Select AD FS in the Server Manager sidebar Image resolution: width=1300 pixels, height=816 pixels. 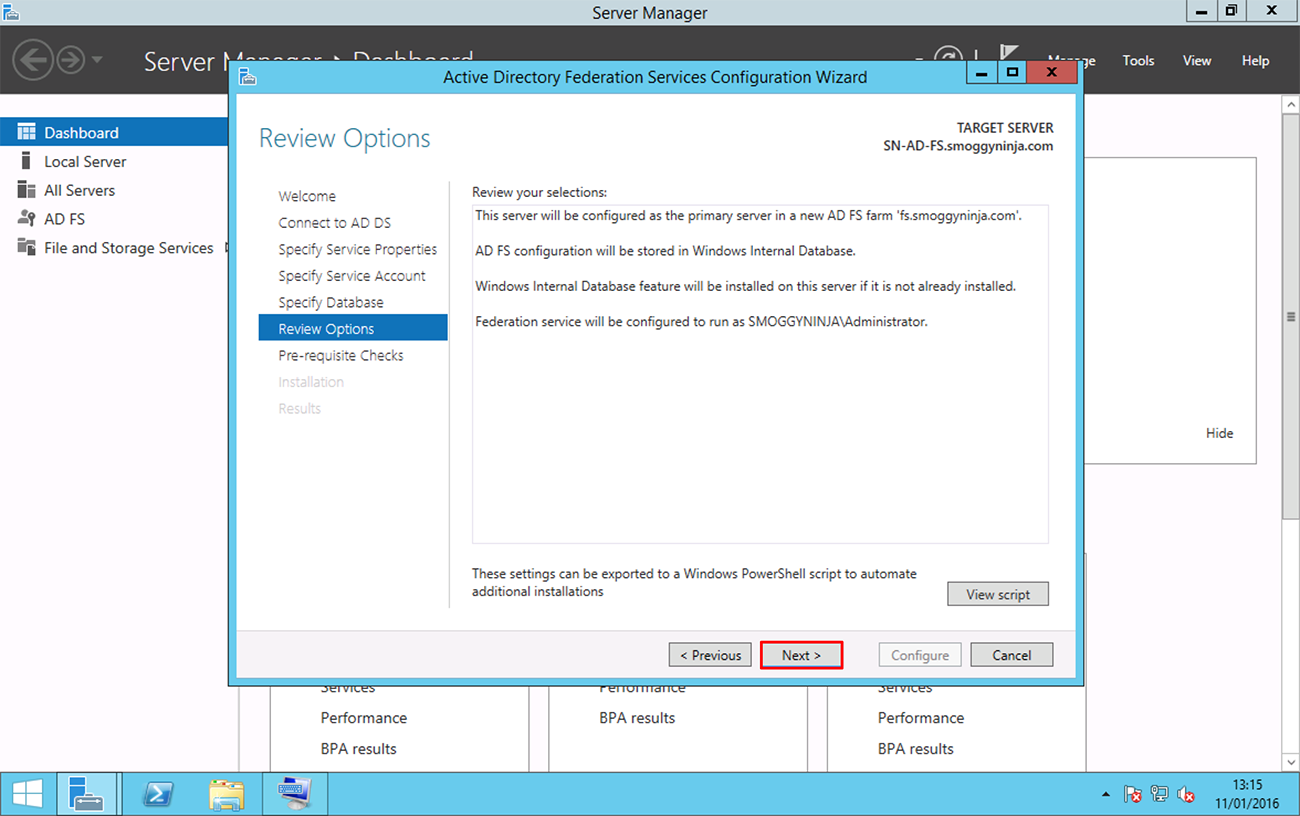coord(79,218)
